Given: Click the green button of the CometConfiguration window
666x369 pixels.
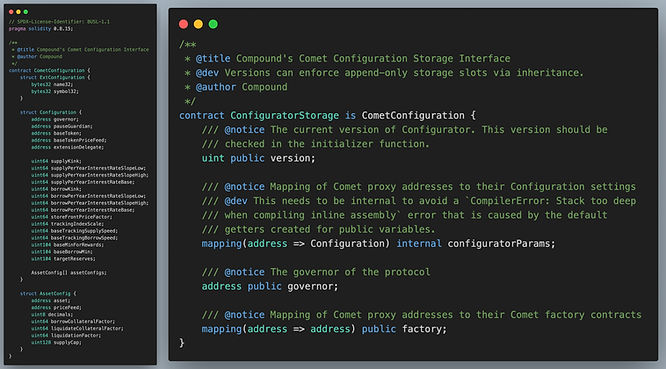Looking at the screenshot, I should (26, 12).
